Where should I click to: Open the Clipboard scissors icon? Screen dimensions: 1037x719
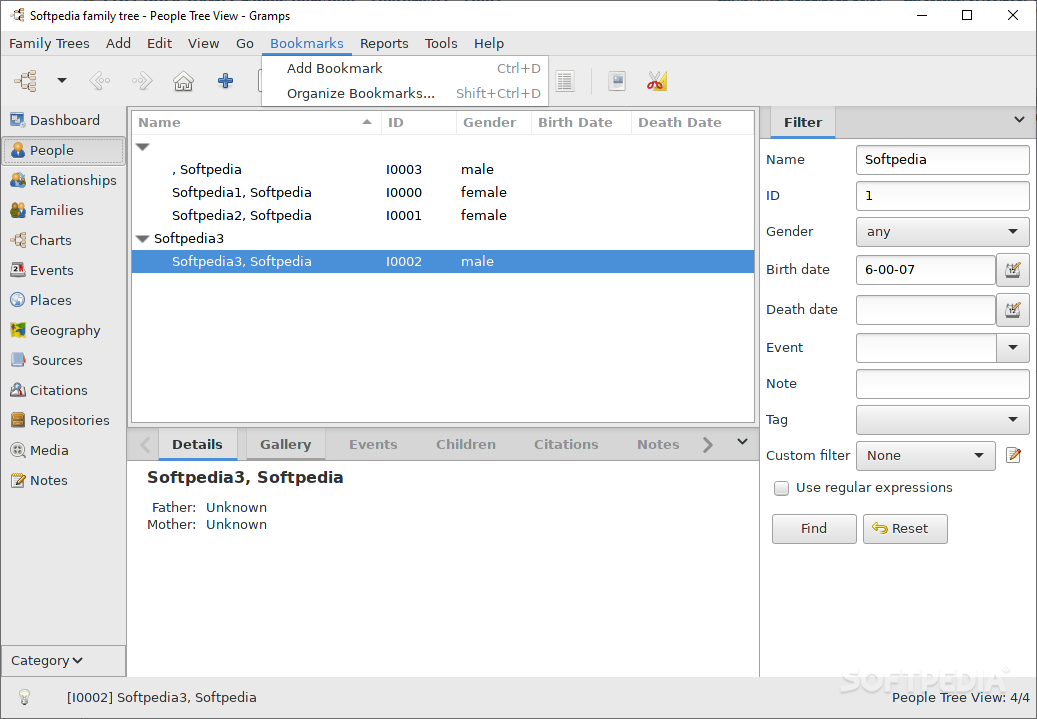(657, 81)
